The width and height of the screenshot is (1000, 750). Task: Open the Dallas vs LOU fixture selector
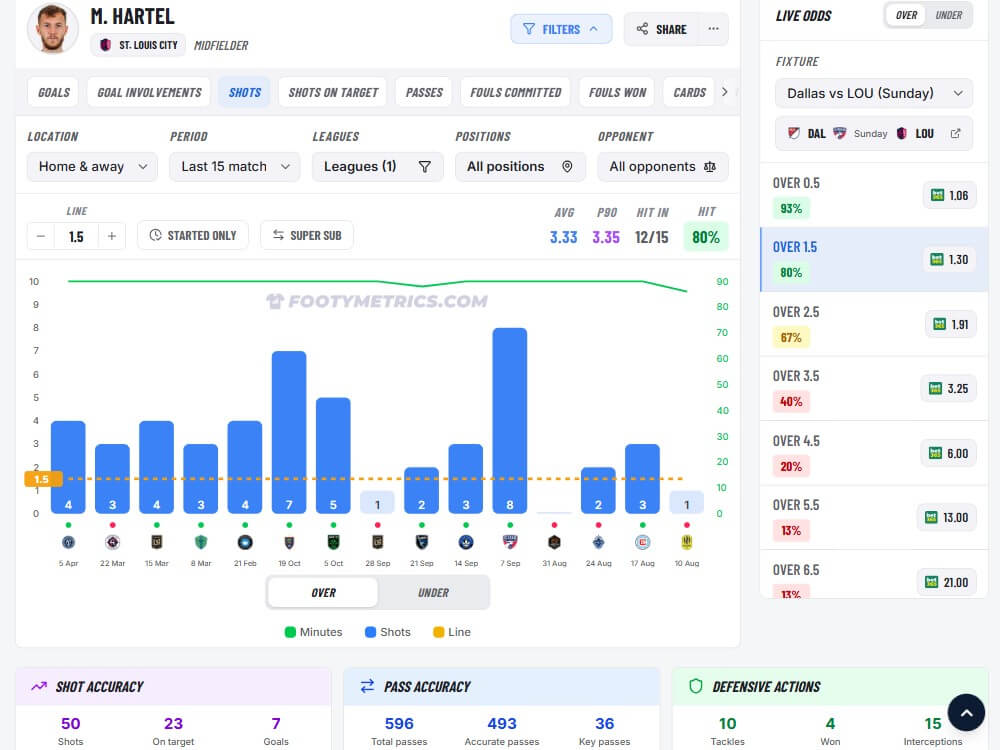873,92
